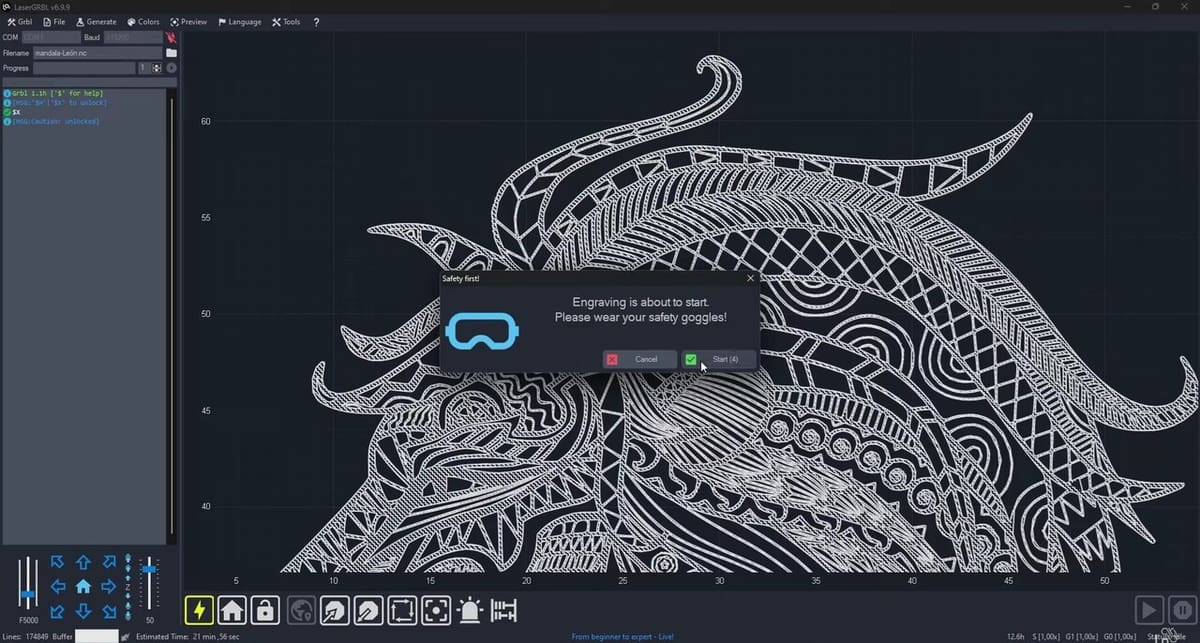Expand the Baud rate dropdown

[x=132, y=37]
